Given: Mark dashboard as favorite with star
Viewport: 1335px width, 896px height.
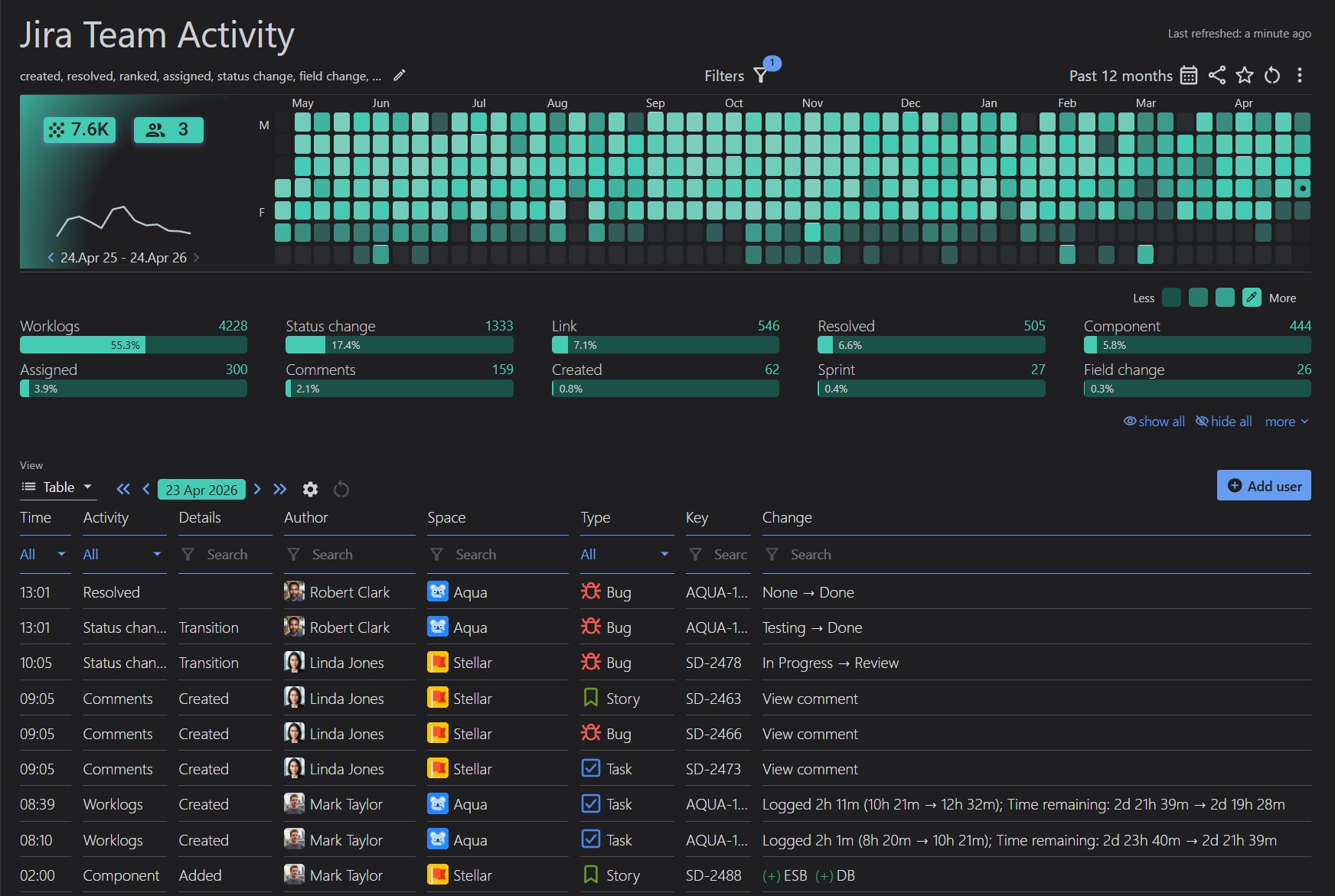Looking at the screenshot, I should (x=1245, y=75).
